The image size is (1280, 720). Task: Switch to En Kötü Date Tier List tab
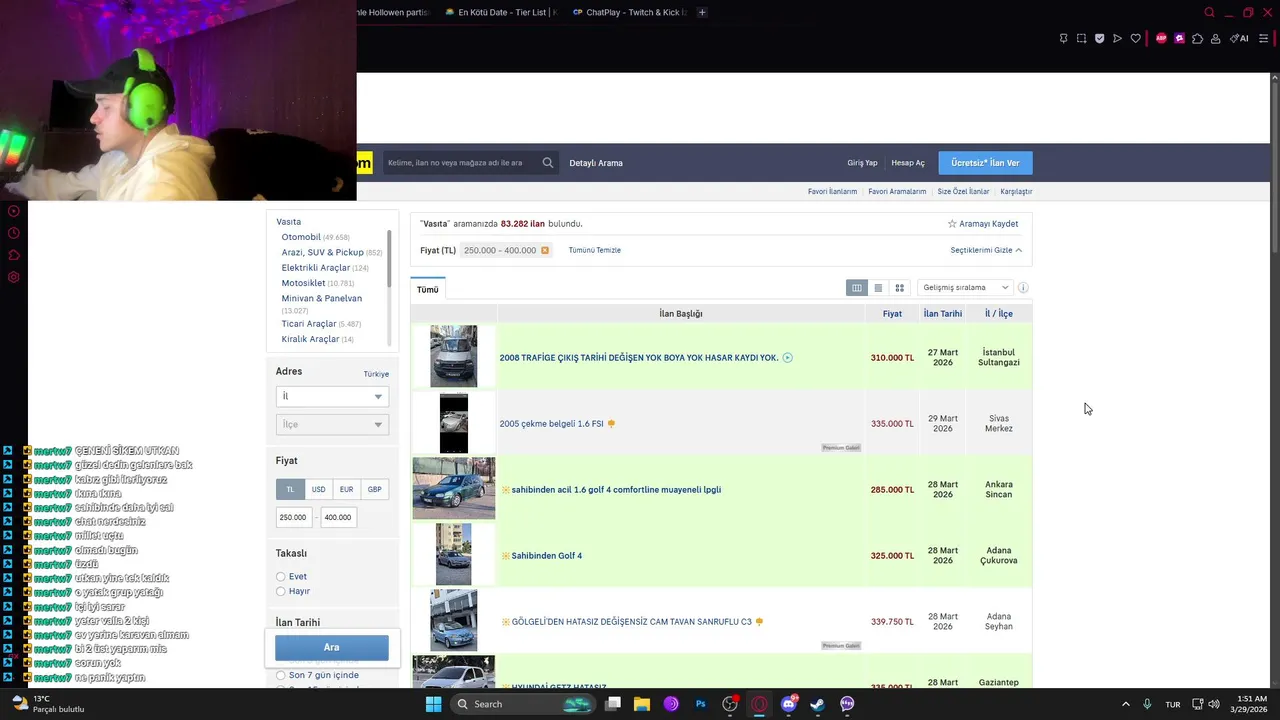coord(500,13)
